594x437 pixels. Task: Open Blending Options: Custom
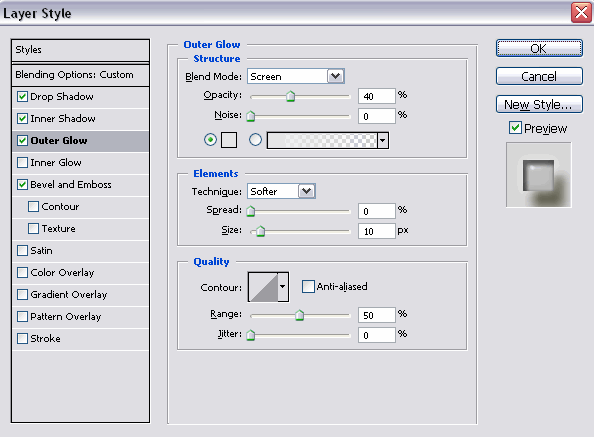click(x=80, y=75)
